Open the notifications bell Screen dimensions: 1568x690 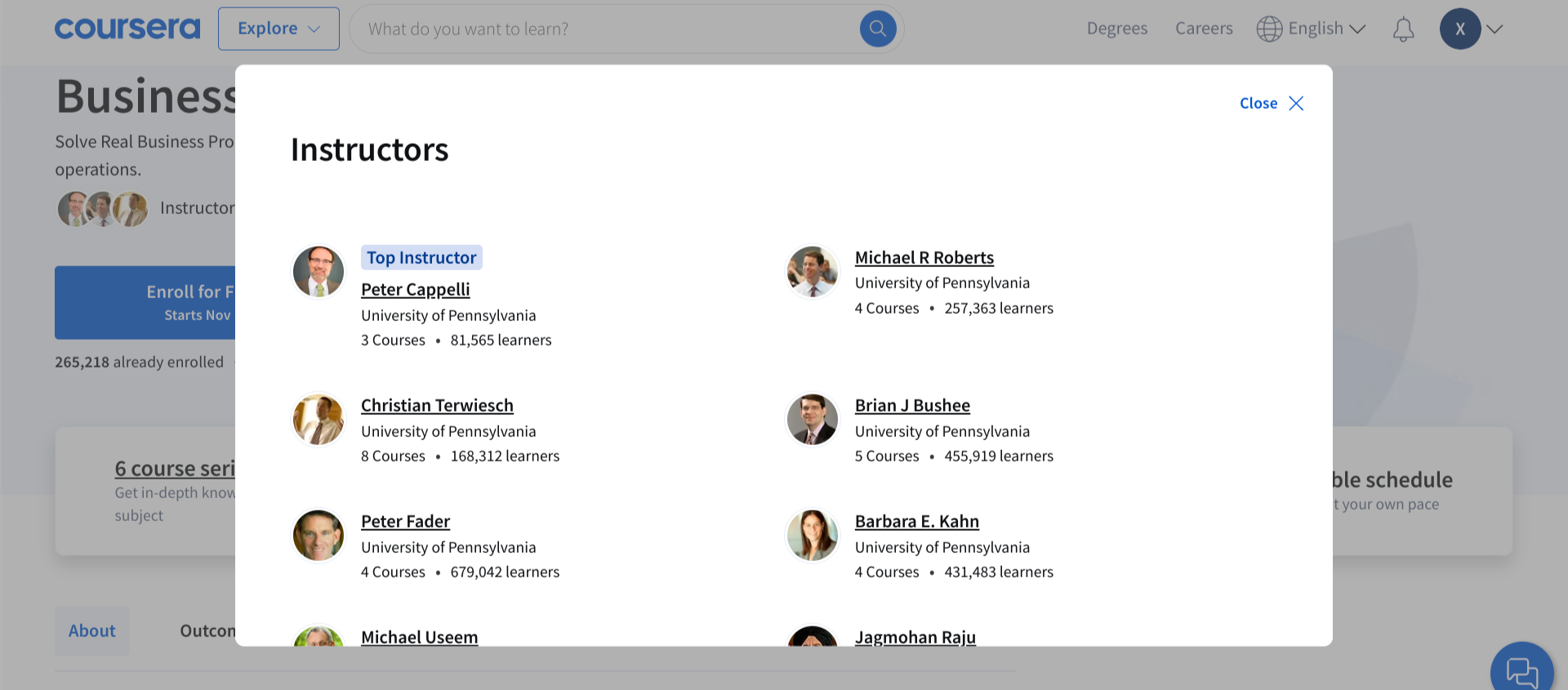(x=1403, y=29)
